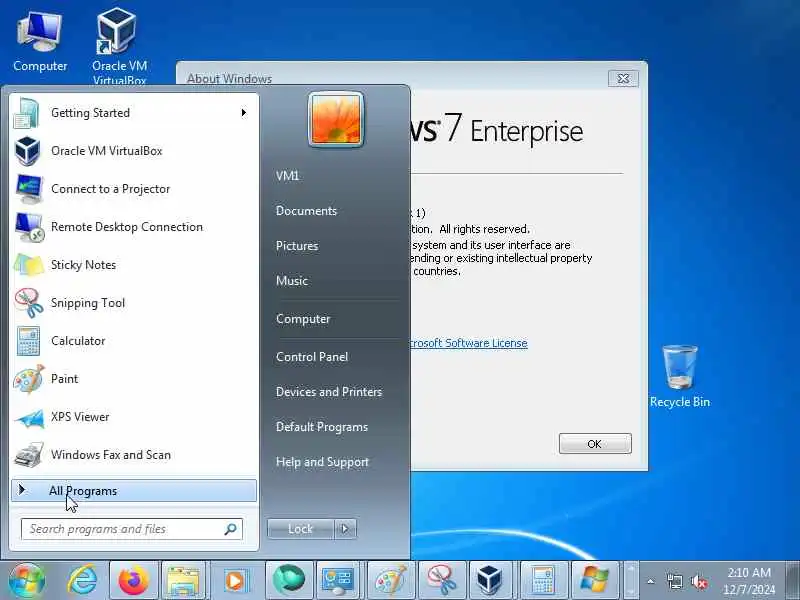This screenshot has height=600, width=800.
Task: Expand All Programs list
Action: click(x=134, y=491)
